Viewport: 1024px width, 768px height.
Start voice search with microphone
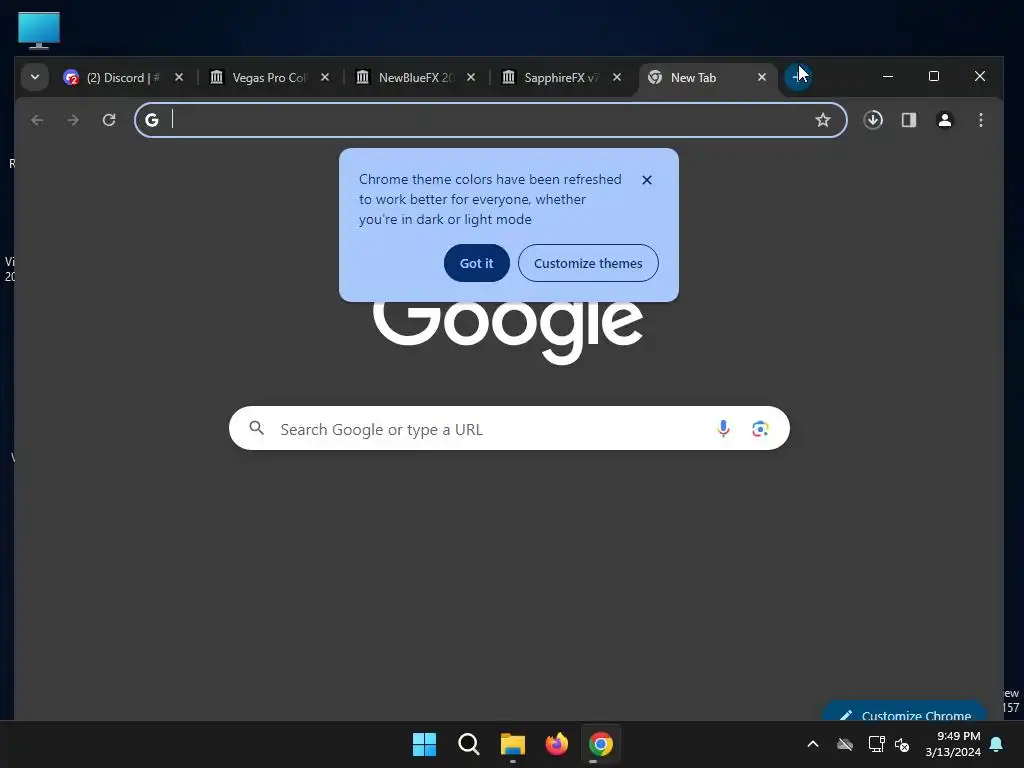pyautogui.click(x=723, y=428)
